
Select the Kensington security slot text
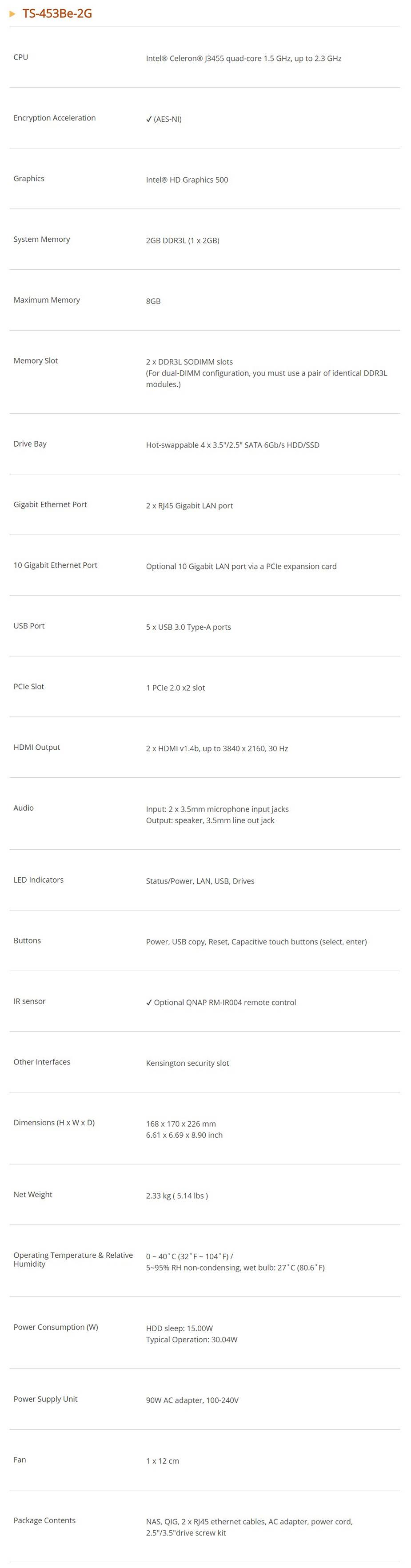(188, 1064)
